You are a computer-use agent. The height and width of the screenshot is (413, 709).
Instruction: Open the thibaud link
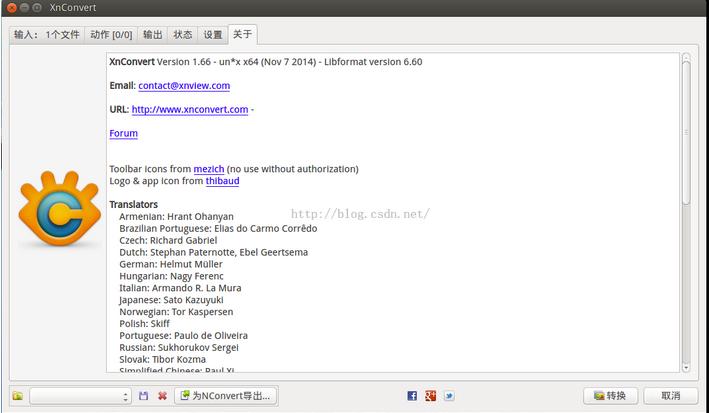tap(222, 181)
